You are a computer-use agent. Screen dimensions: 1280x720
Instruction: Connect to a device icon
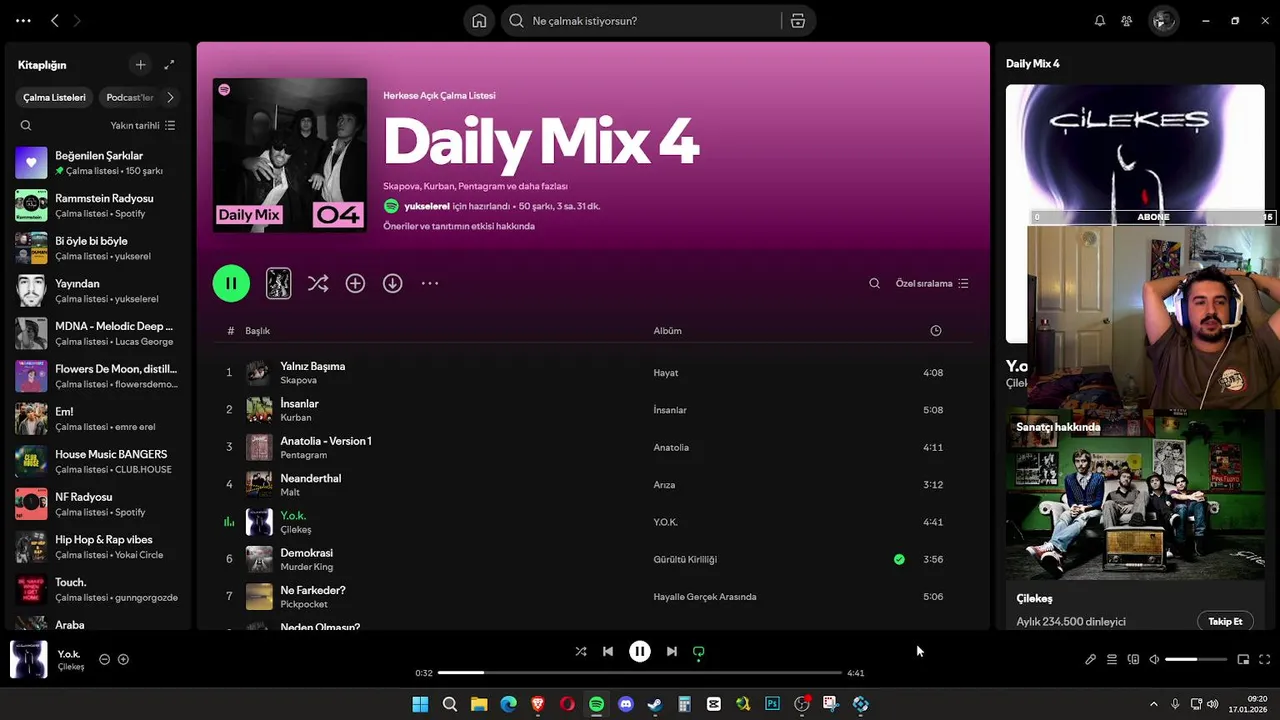[x=1133, y=660]
